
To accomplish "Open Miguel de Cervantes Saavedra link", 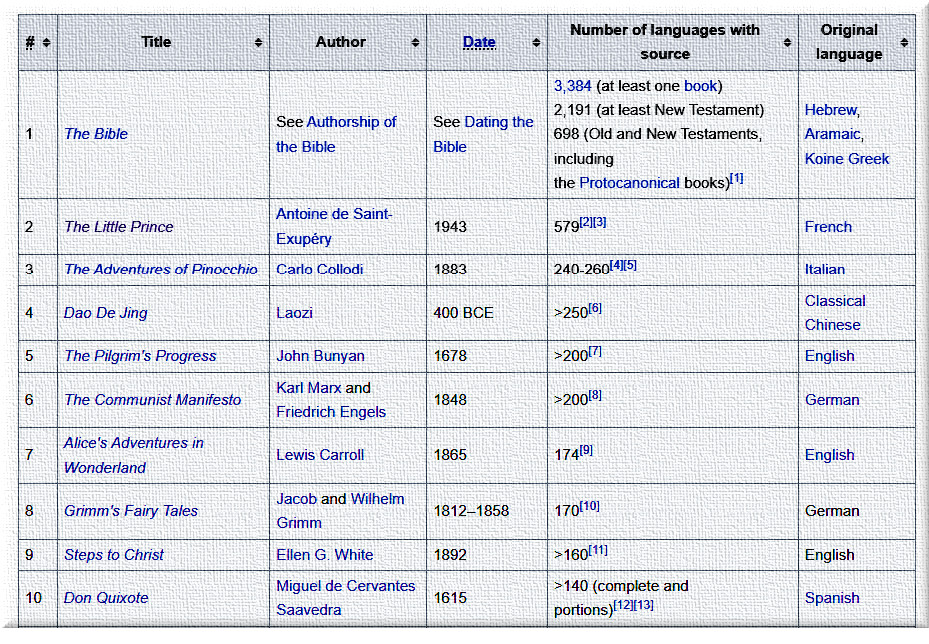I will coord(345,598).
